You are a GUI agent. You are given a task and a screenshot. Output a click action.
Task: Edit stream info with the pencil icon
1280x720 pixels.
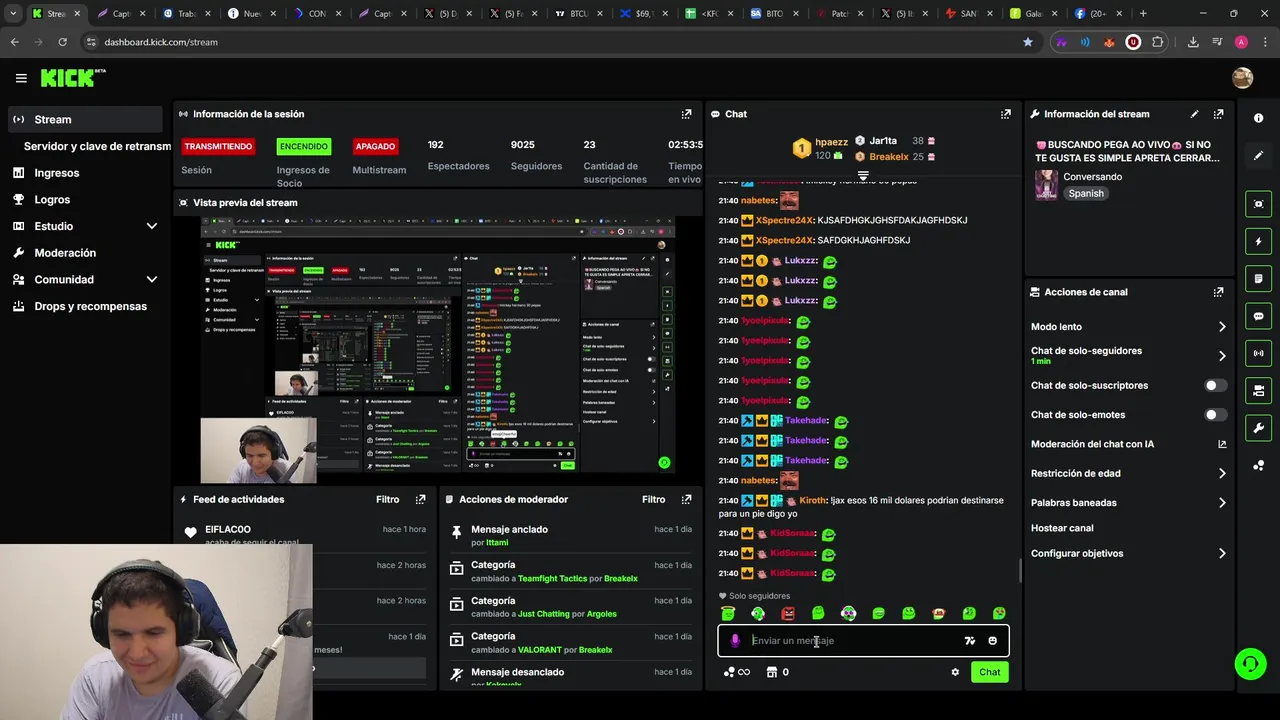pos(1194,114)
